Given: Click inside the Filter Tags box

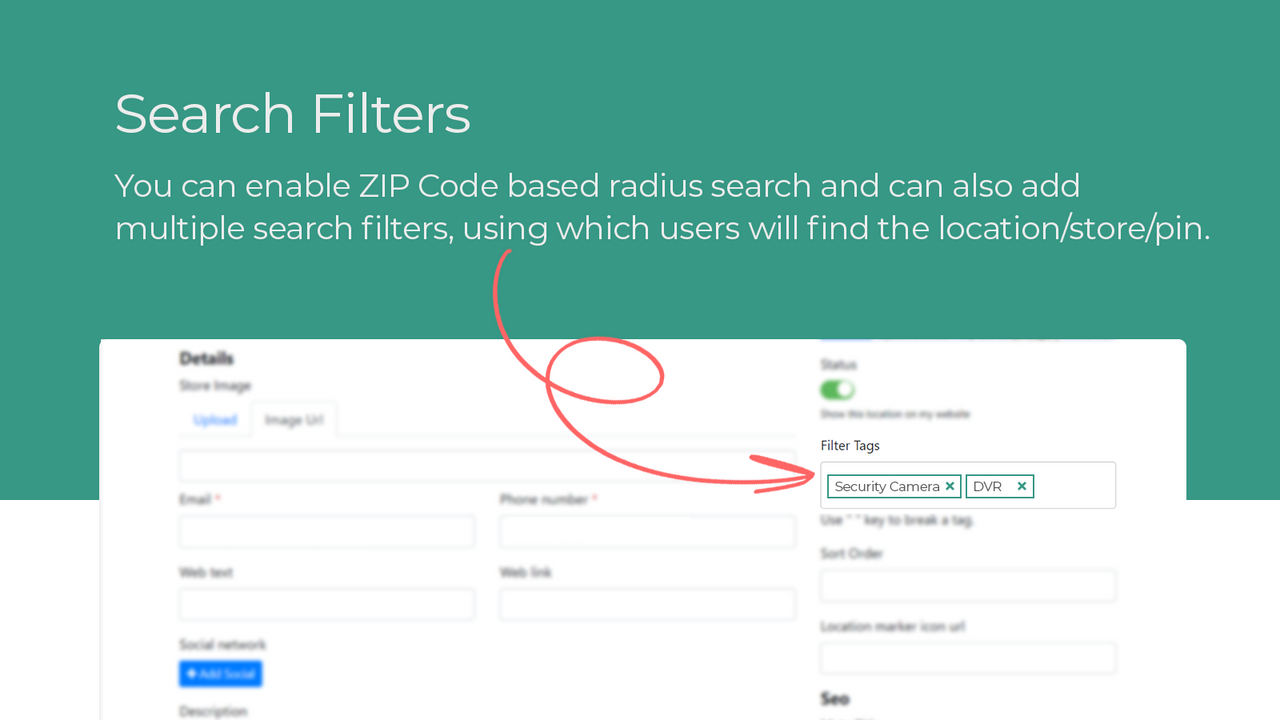Looking at the screenshot, I should click(968, 485).
